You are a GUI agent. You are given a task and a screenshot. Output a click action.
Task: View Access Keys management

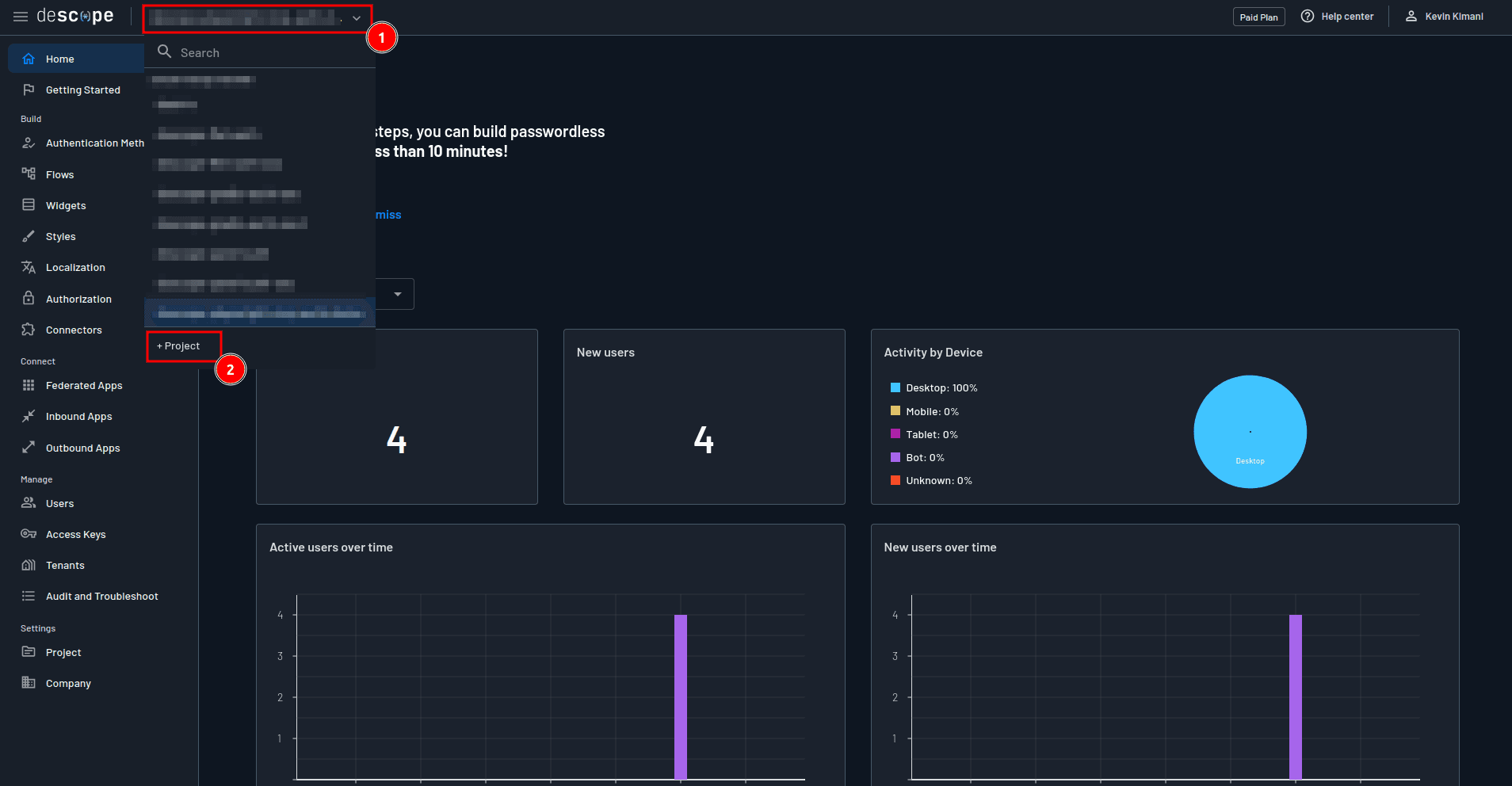74,534
